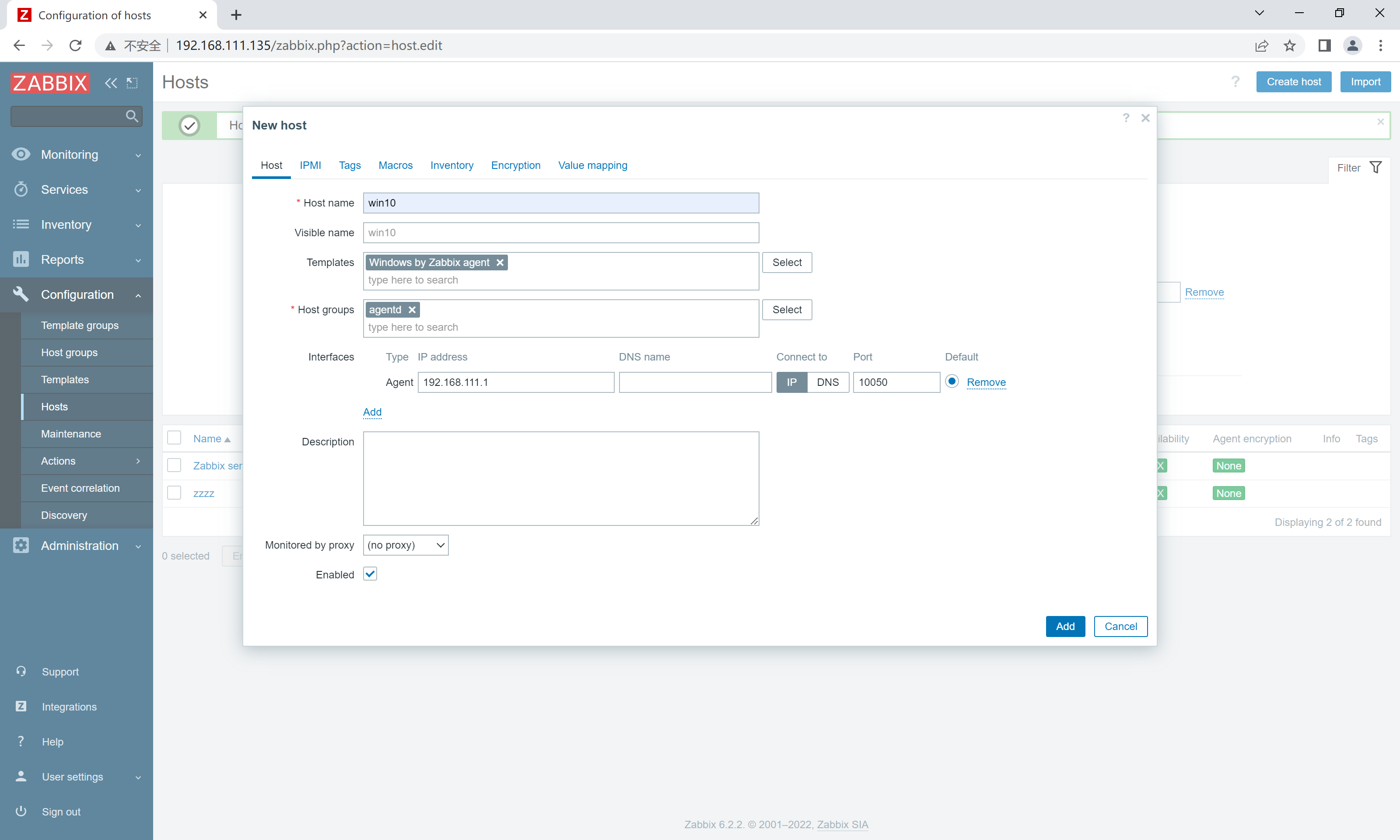This screenshot has height=840, width=1400.
Task: Expand the Inventory sidebar menu chevron
Action: (x=138, y=225)
